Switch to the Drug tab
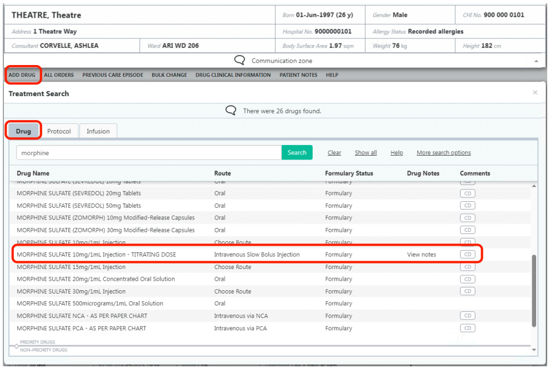Screen dimensions: 550x368 pos(24,131)
